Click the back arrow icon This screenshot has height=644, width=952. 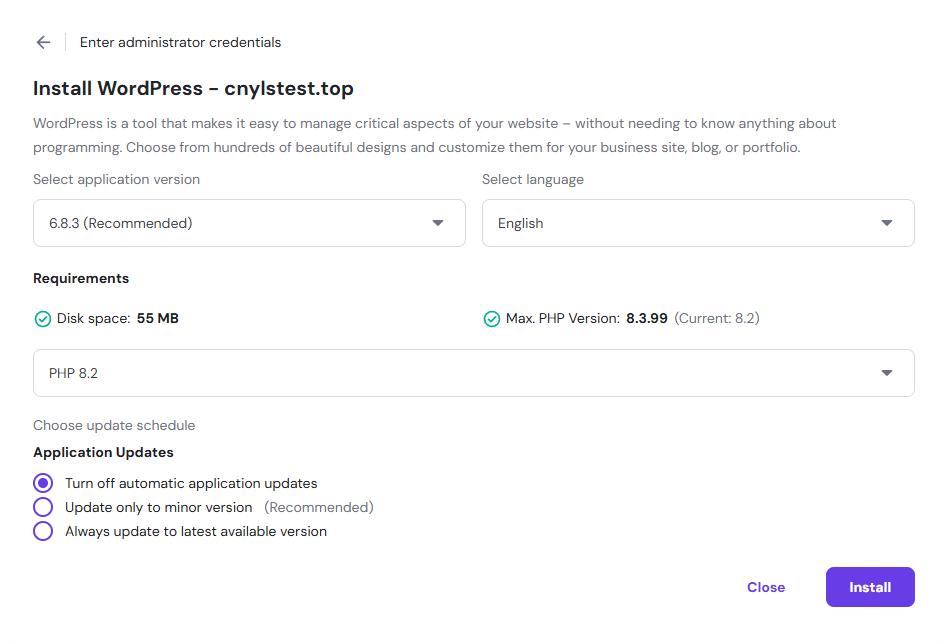point(43,42)
